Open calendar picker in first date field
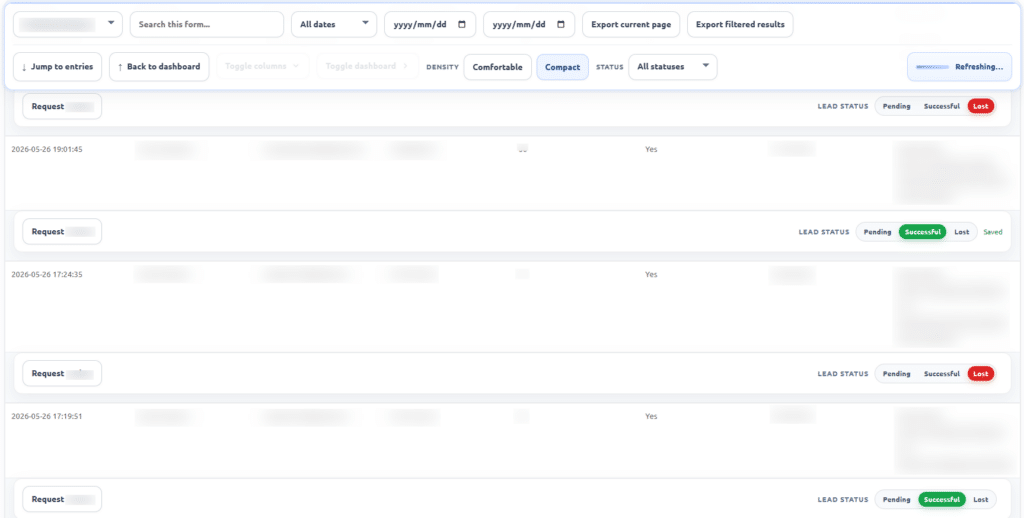 [462, 24]
